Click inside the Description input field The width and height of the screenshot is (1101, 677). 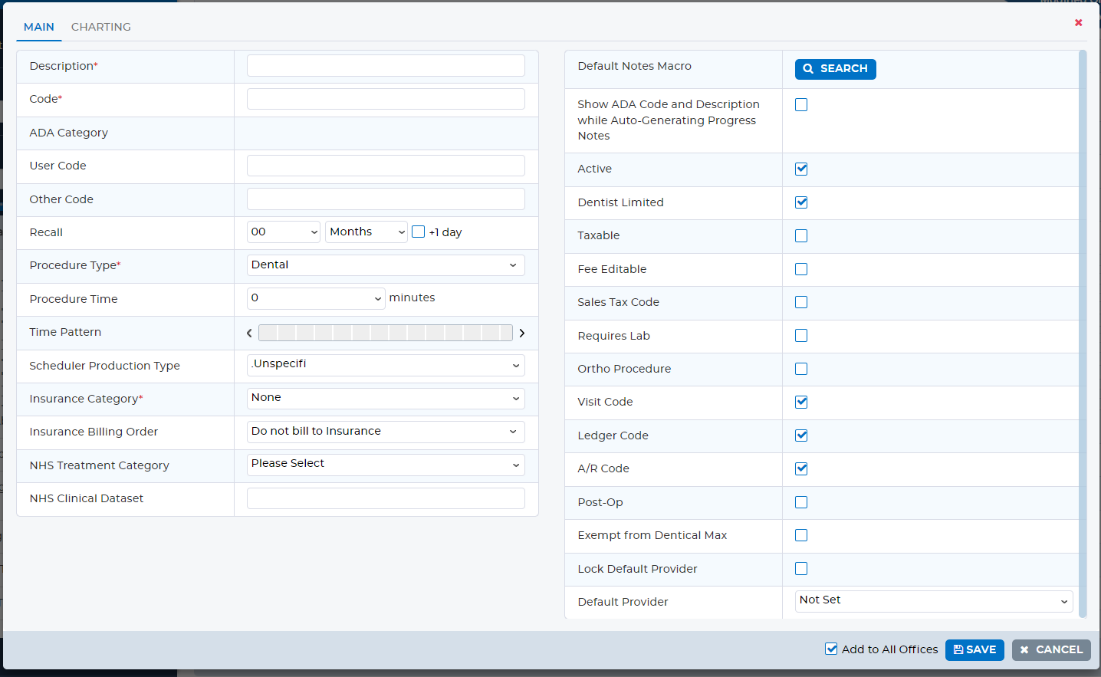(385, 65)
